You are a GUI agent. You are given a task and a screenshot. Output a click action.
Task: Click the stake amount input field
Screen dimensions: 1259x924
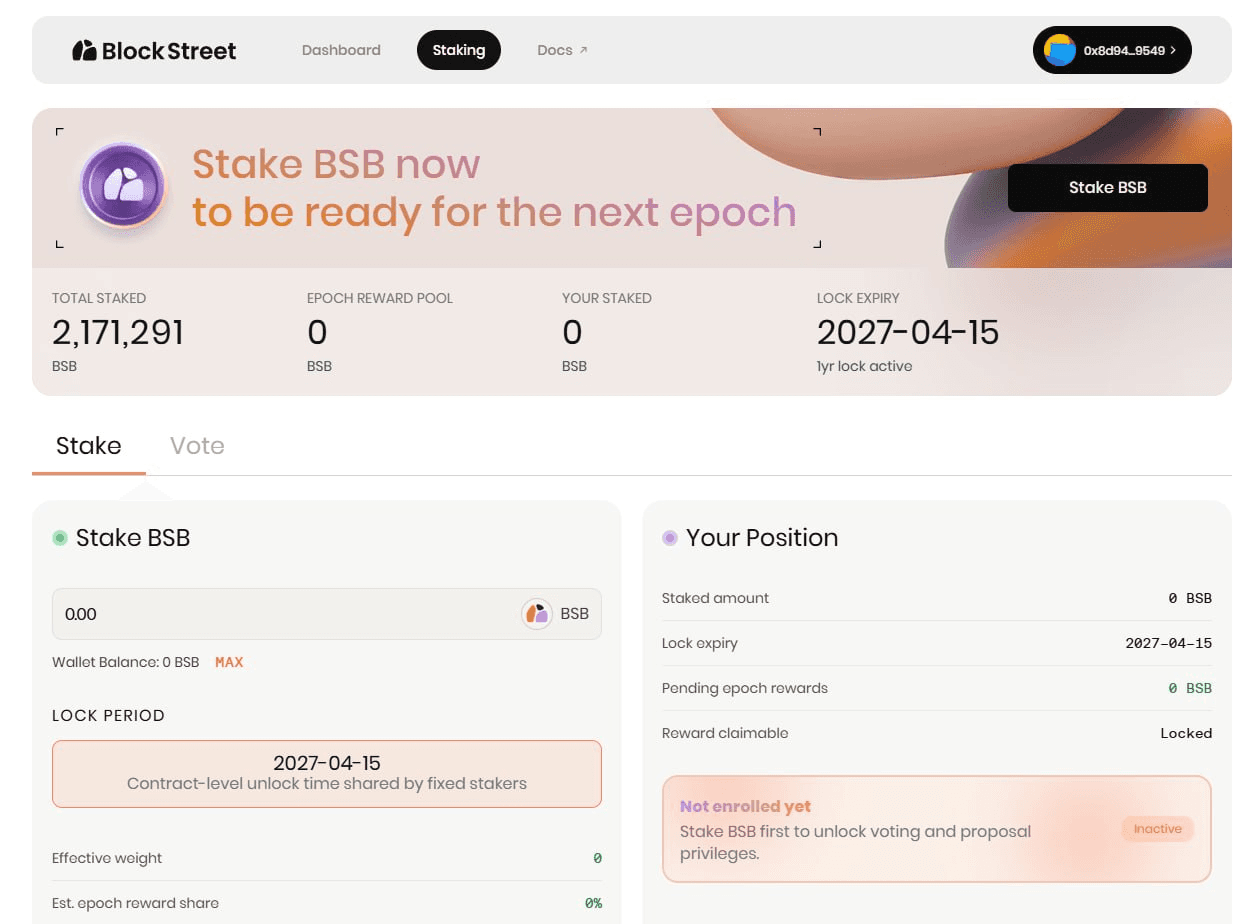click(x=280, y=614)
